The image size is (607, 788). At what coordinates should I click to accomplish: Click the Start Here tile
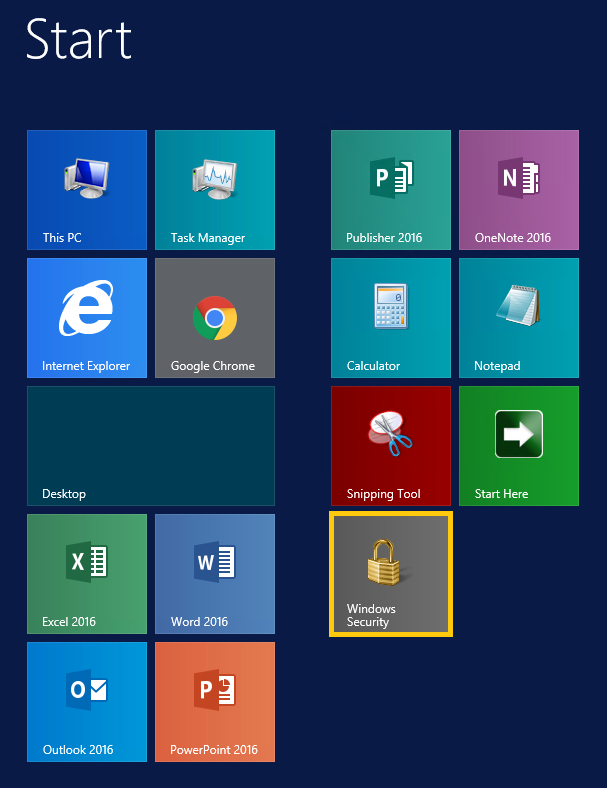519,446
